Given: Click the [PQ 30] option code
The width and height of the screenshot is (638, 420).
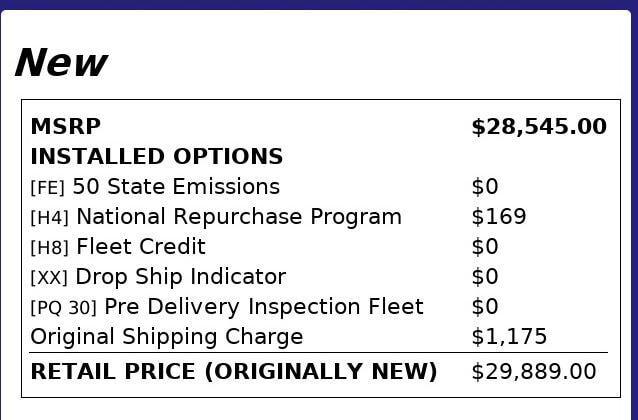Looking at the screenshot, I should 64,308.
